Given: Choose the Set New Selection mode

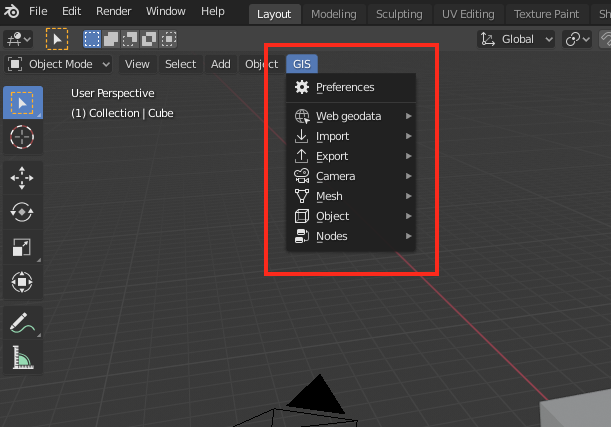Looking at the screenshot, I should 92,39.
